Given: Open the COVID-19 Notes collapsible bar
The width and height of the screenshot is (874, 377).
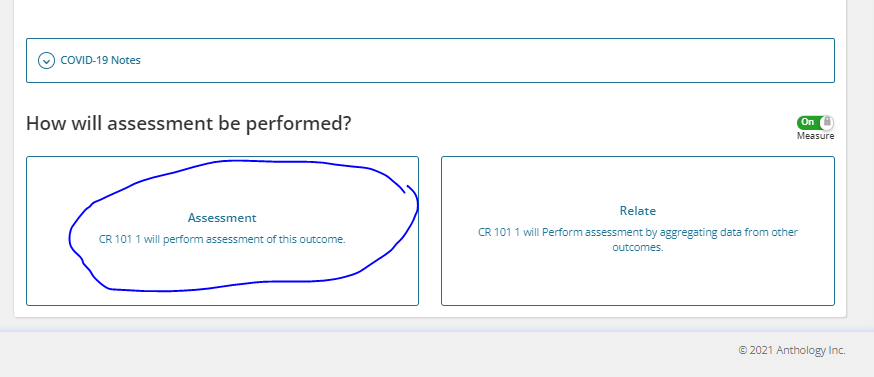Looking at the screenshot, I should click(430, 60).
